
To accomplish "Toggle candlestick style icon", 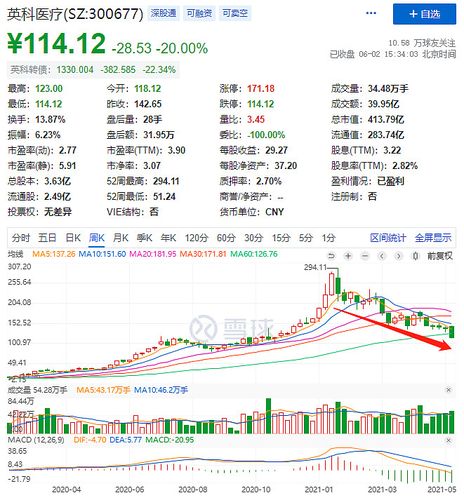I will 415,256.
